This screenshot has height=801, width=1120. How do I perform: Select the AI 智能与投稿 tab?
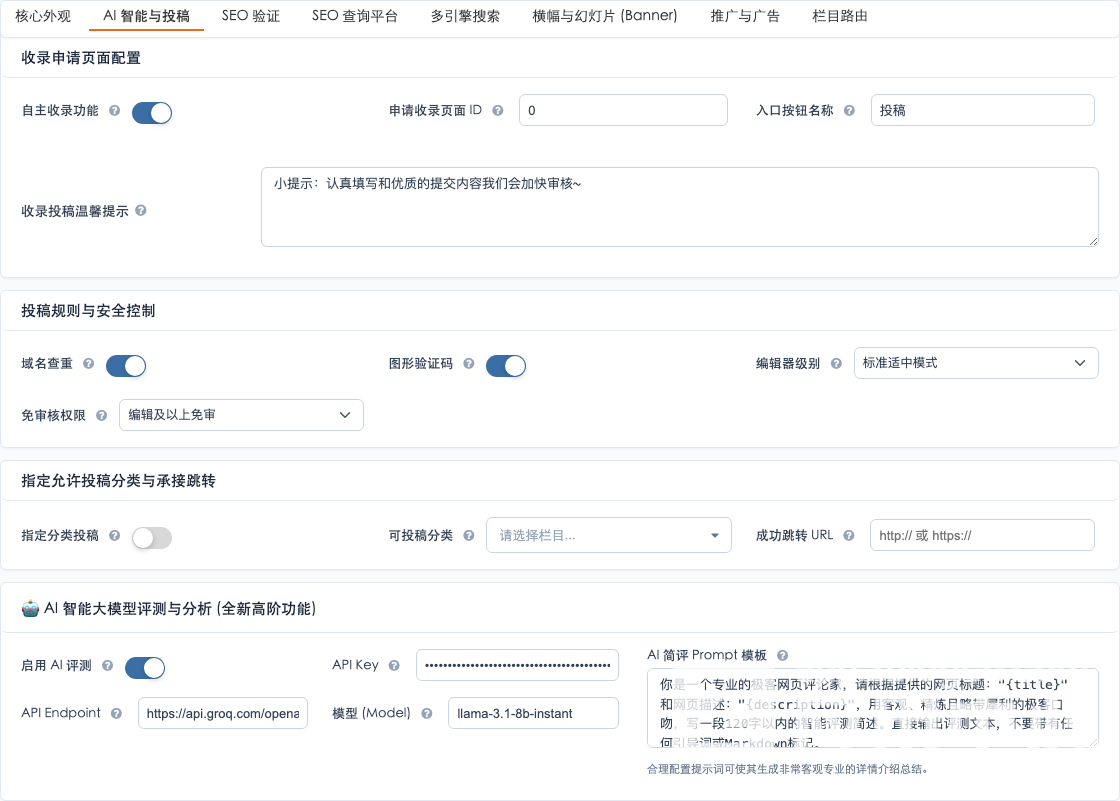(146, 16)
